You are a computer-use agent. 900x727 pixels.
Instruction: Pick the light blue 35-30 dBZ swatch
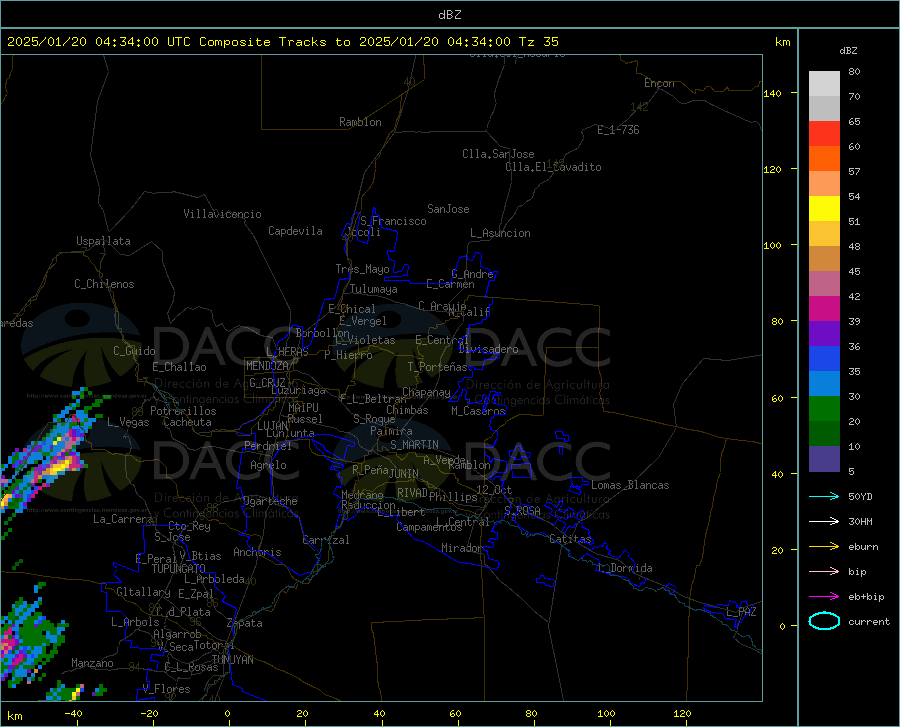tap(824, 384)
